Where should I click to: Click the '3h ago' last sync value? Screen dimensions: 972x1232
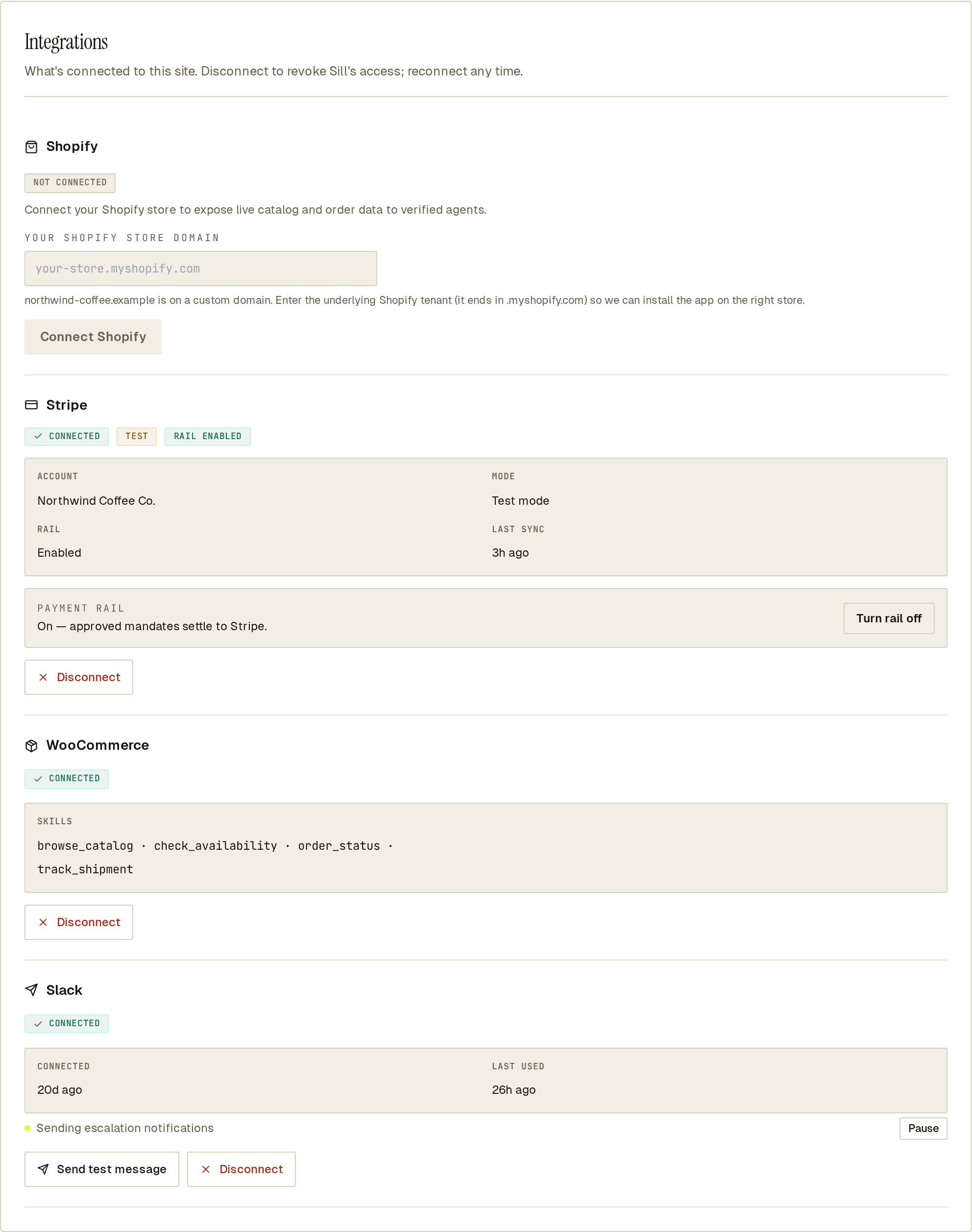click(510, 553)
